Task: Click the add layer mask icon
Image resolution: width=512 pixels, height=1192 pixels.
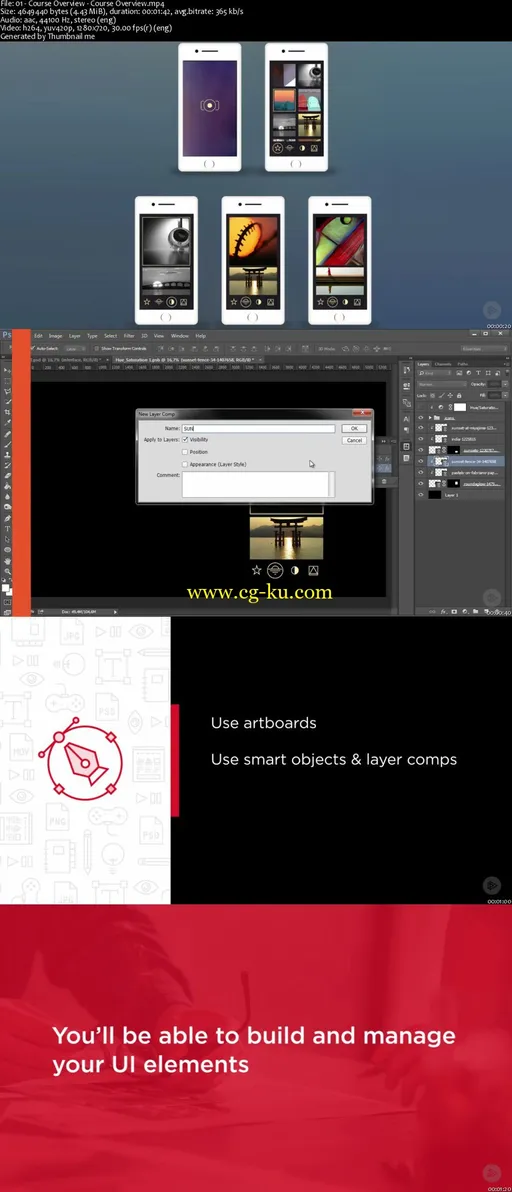Action: click(454, 611)
